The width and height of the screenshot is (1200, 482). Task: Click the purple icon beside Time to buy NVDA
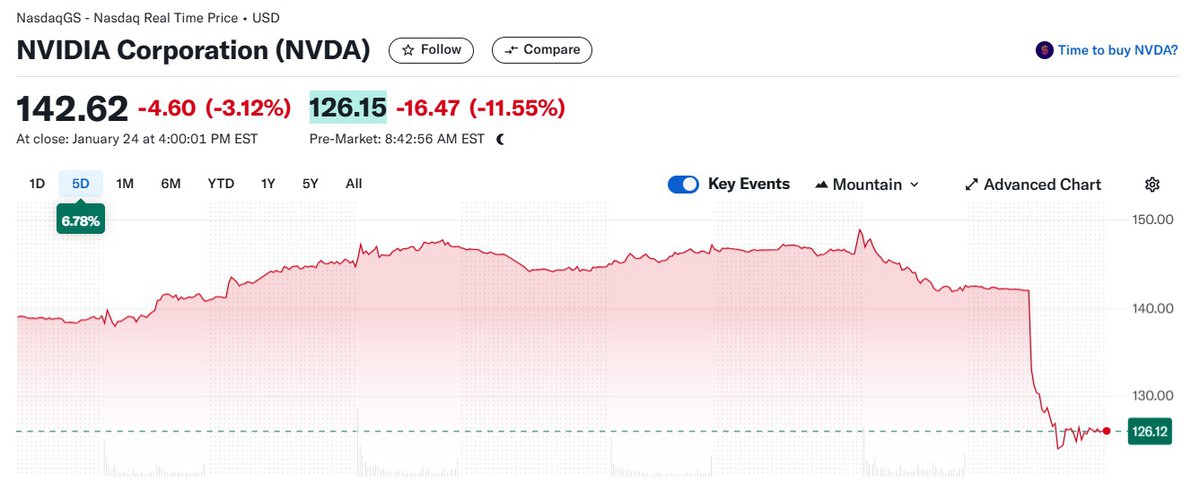1045,50
